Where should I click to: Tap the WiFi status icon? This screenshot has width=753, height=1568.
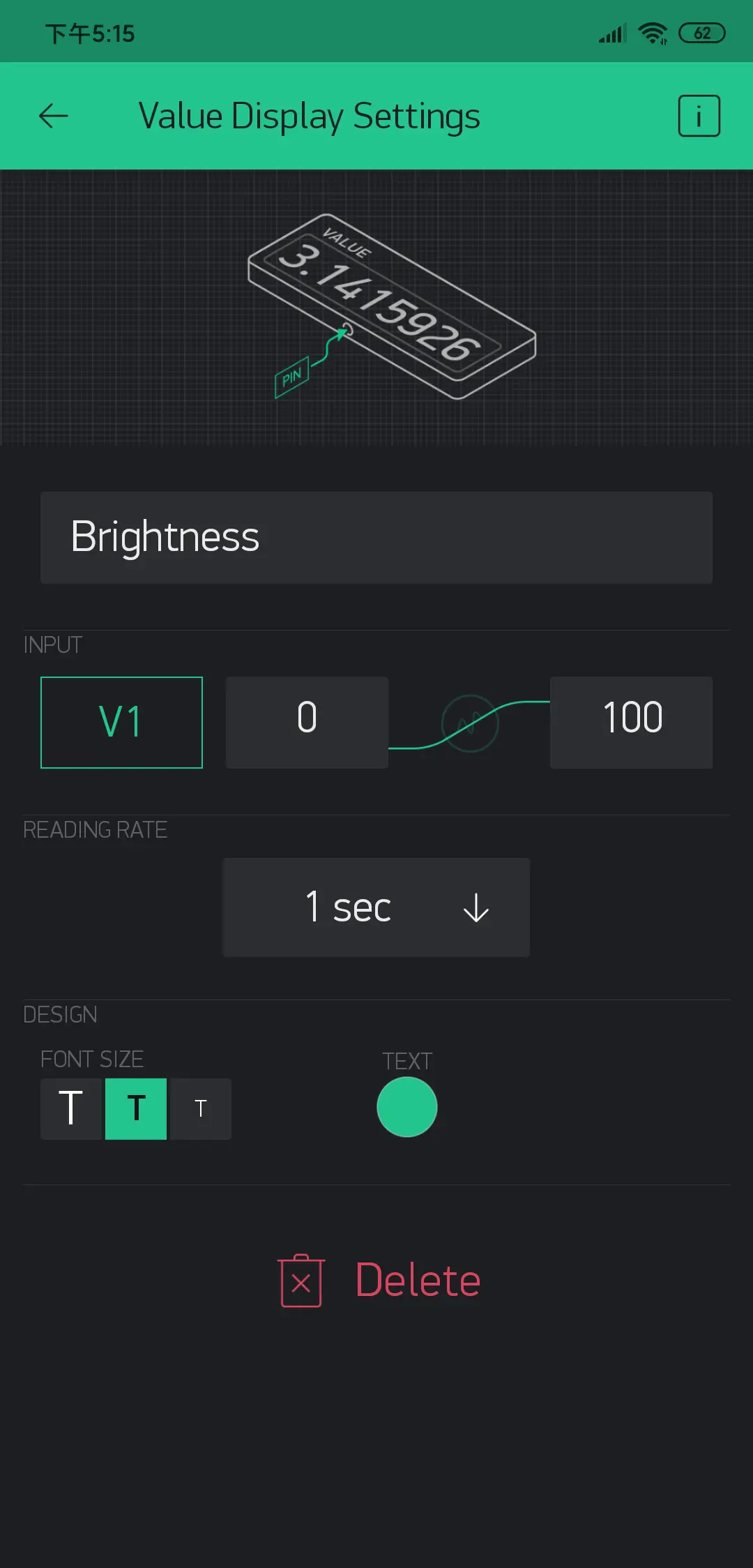click(653, 33)
